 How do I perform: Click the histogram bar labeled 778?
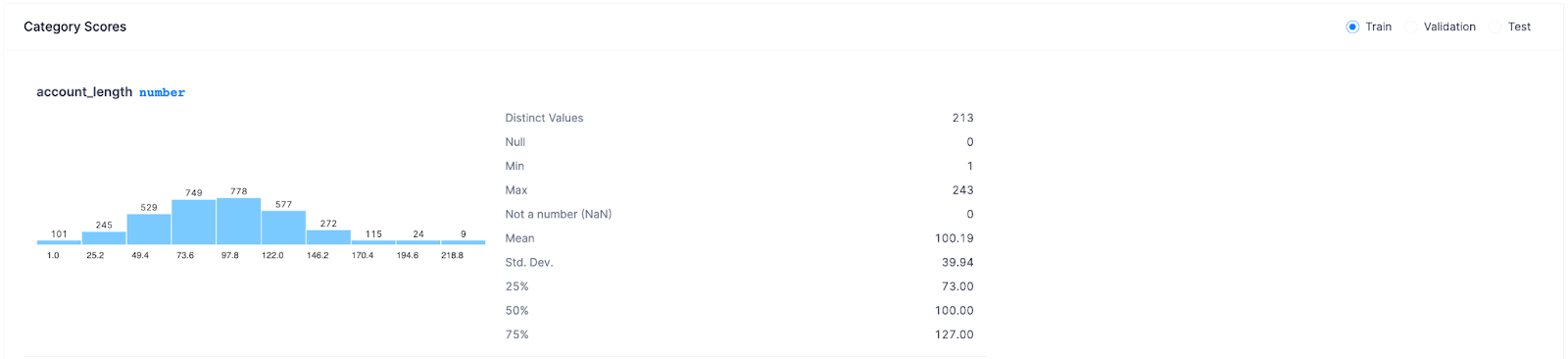(x=239, y=222)
